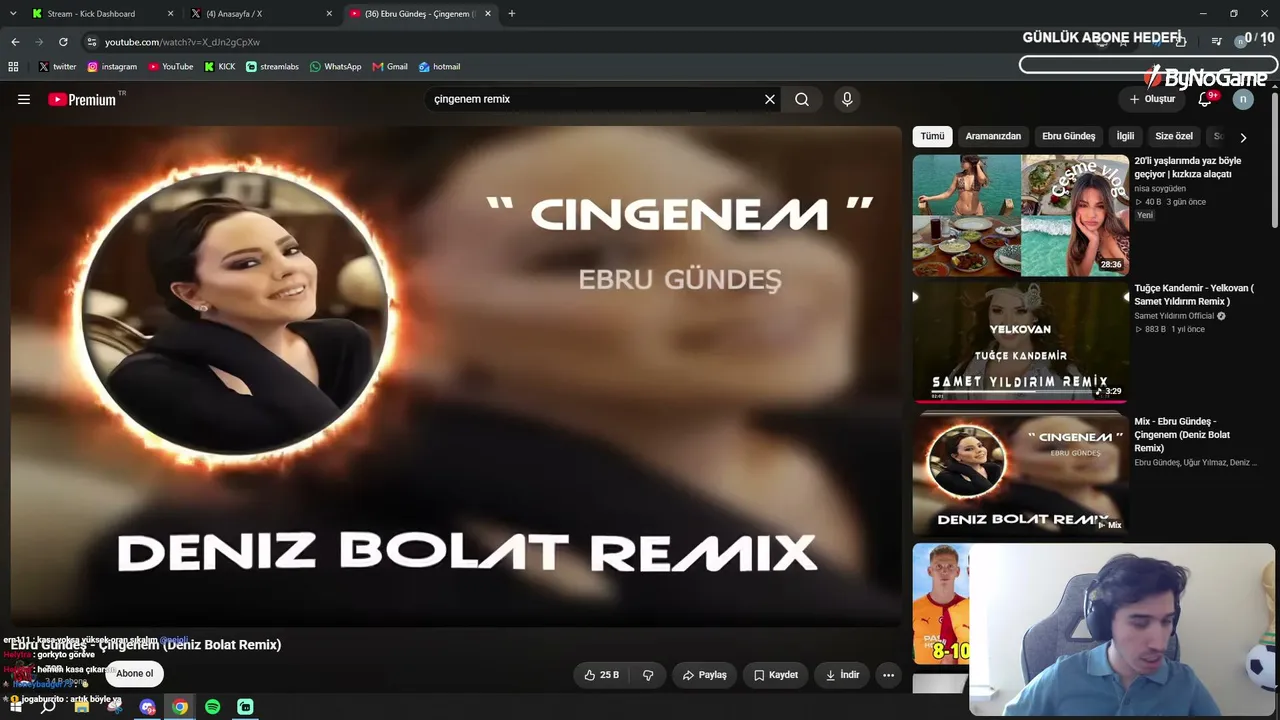The height and width of the screenshot is (720, 1280).
Task: Select the Ebru Gündeş filter chip
Action: point(1069,136)
